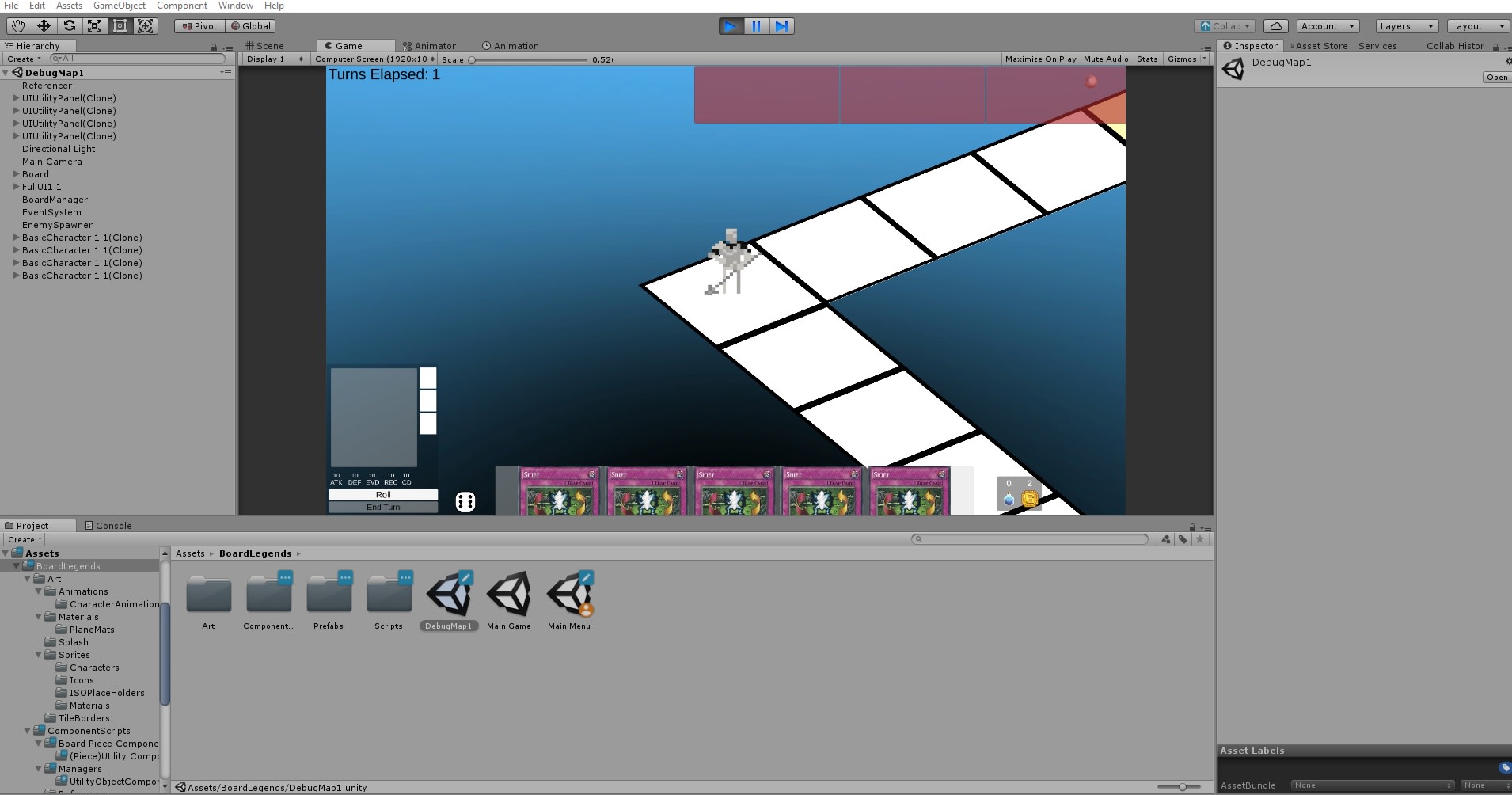Open the Computer Screen resolution dropdown
This screenshot has height=795, width=1512.
(374, 59)
